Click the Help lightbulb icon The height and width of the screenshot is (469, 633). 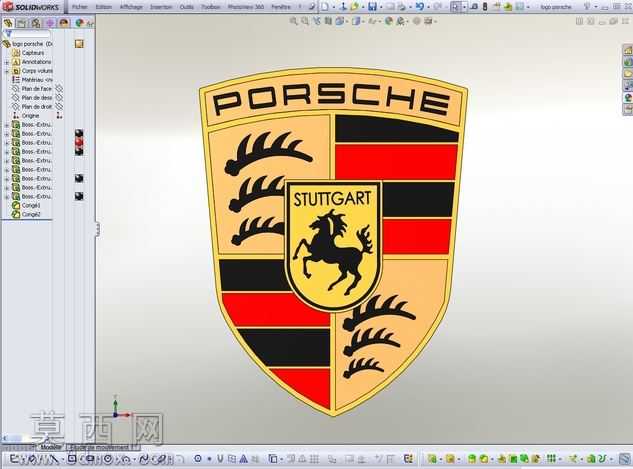[588, 7]
